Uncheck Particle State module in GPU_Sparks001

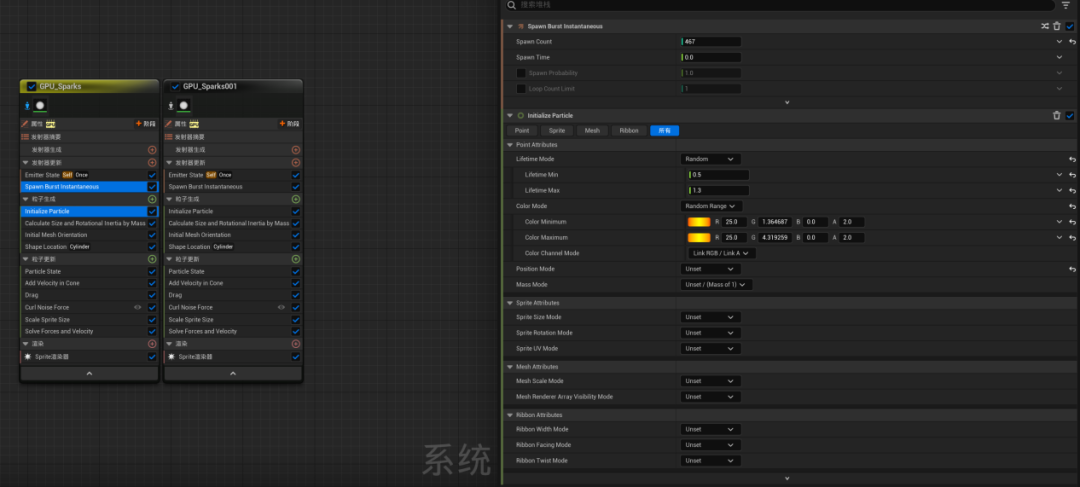point(296,271)
